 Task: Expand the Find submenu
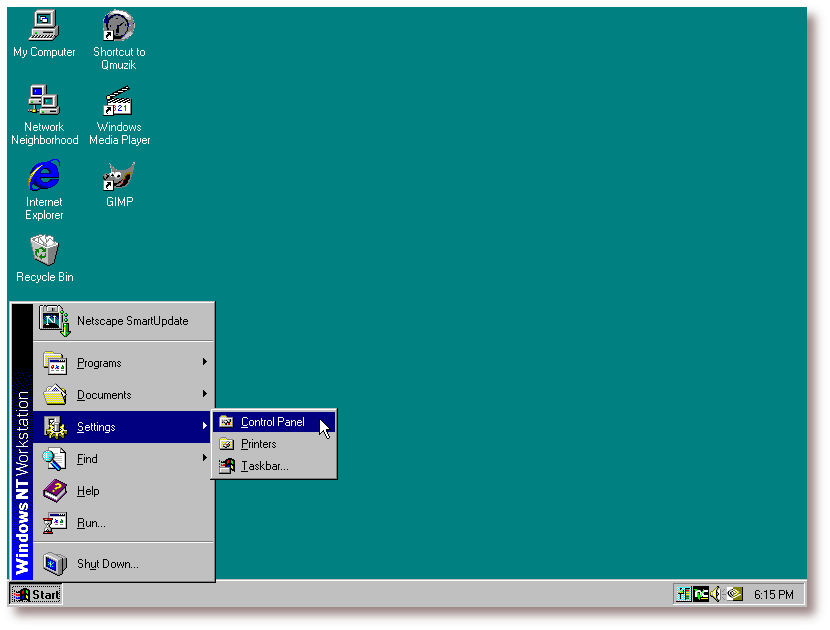(88, 458)
